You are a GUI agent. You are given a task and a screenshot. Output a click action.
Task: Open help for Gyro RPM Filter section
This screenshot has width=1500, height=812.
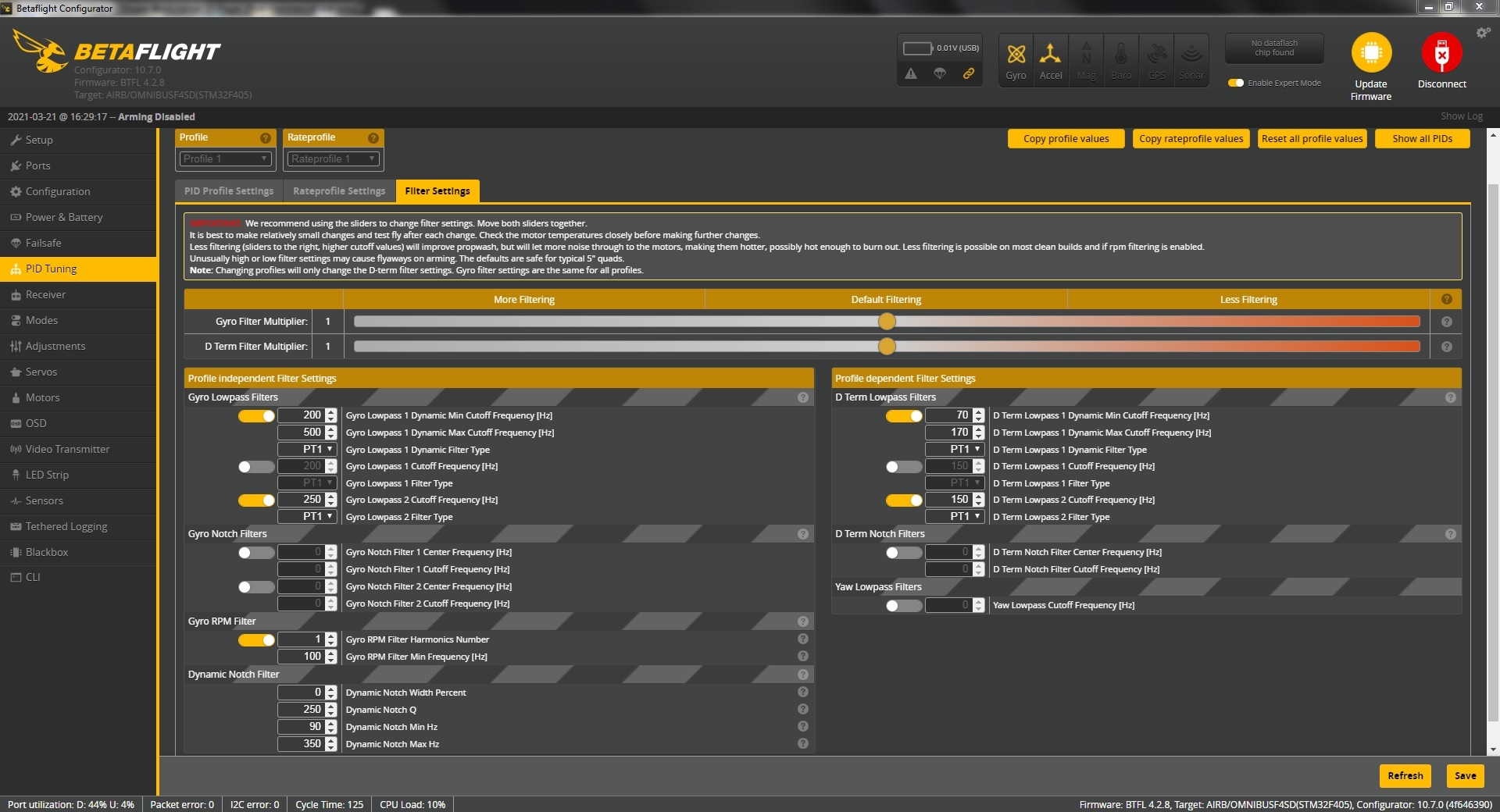coord(803,621)
